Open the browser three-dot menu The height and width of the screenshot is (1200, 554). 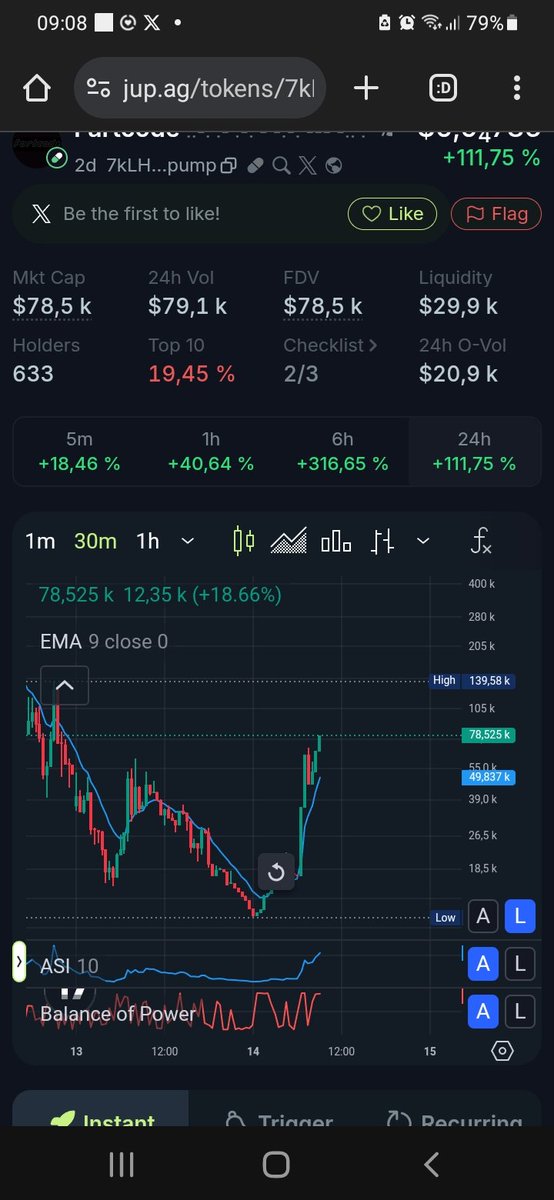pyautogui.click(x=516, y=89)
